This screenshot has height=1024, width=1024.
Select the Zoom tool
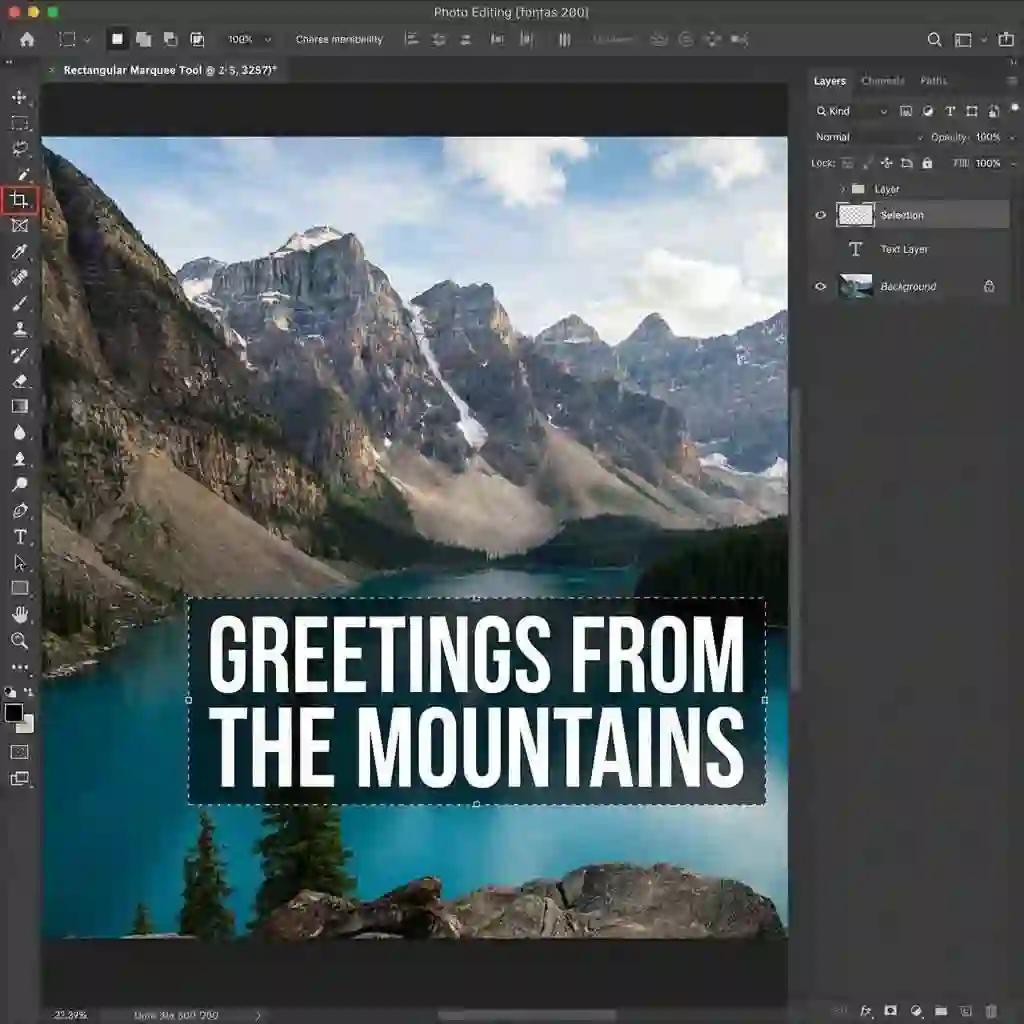[20, 641]
